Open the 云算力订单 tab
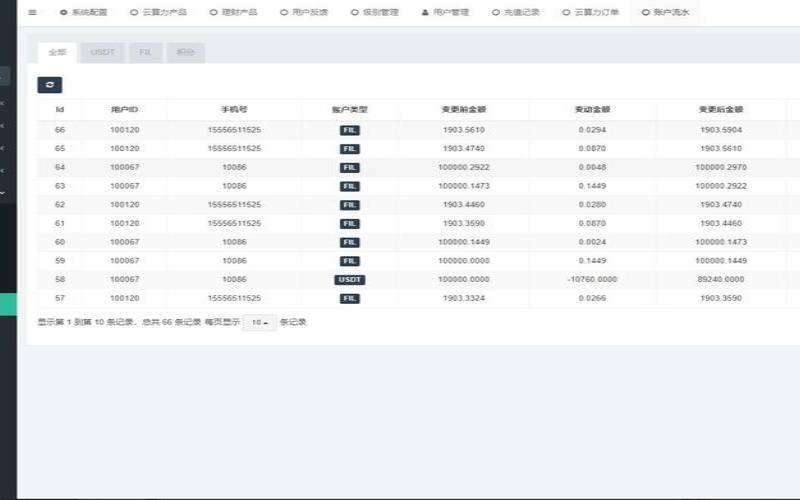The width and height of the screenshot is (800, 500). (590, 12)
